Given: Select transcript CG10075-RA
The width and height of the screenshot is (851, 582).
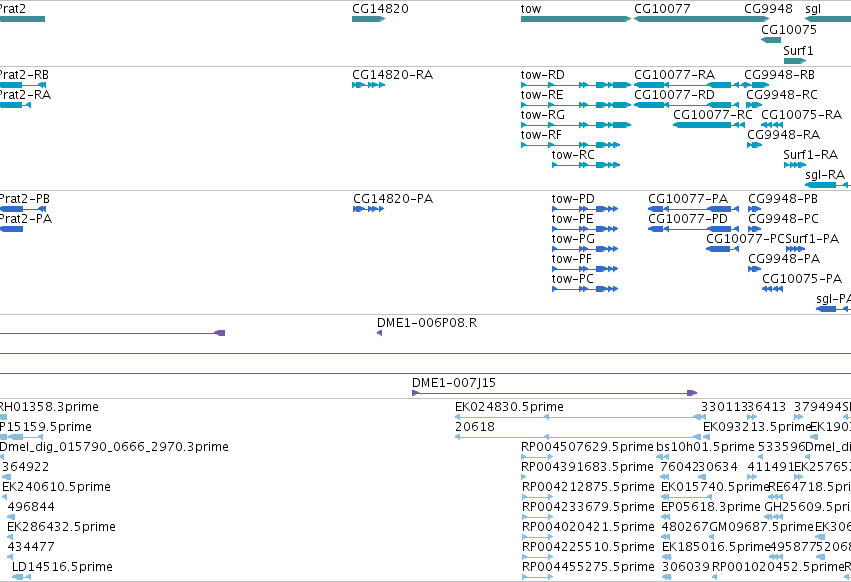Looking at the screenshot, I should tap(772, 125).
